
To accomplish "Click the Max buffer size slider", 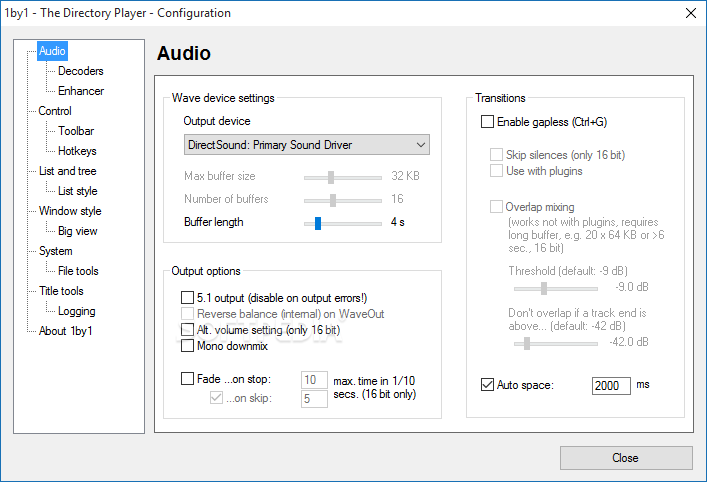I will (343, 177).
